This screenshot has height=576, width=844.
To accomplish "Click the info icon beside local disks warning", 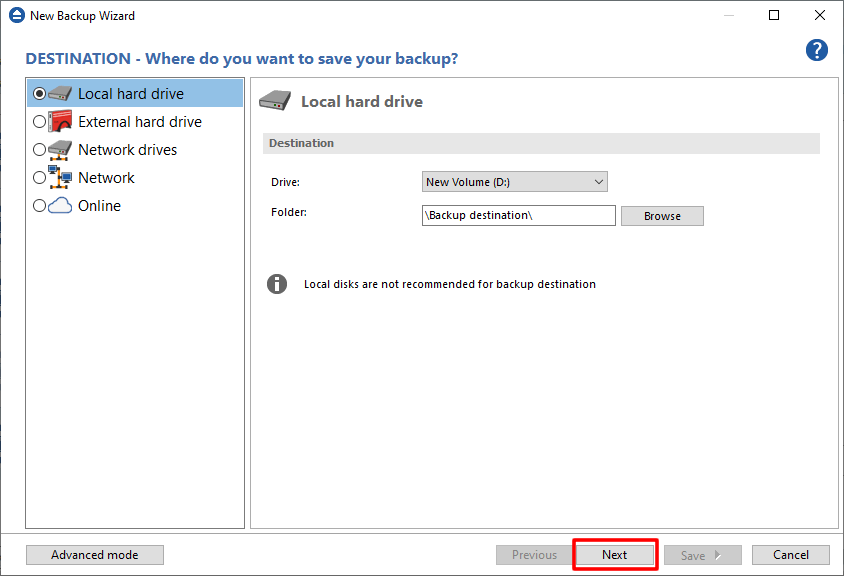I will pos(277,284).
